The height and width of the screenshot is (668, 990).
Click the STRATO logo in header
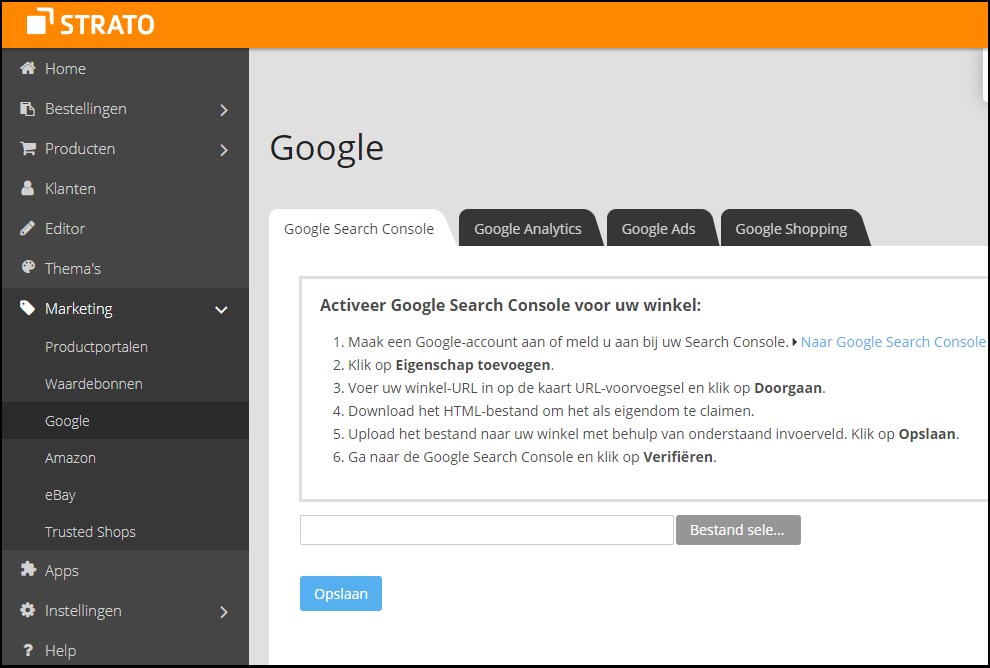(x=90, y=23)
